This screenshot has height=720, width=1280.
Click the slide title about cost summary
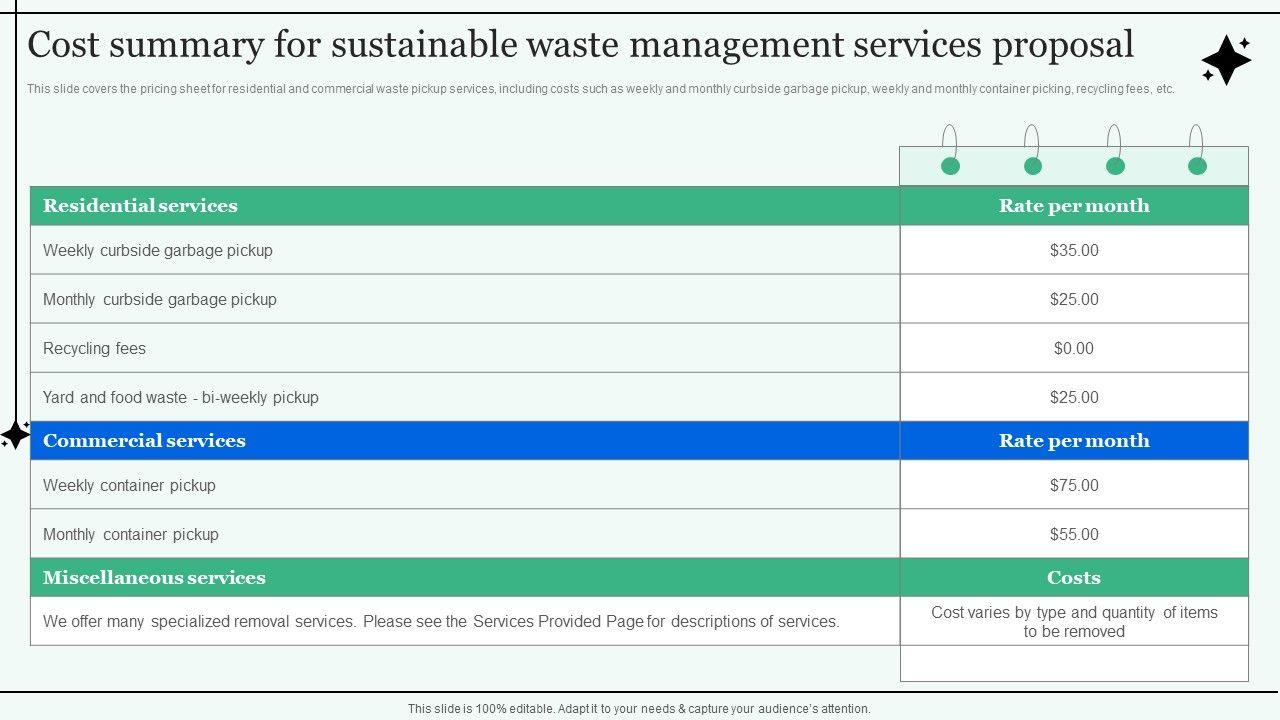(x=580, y=45)
